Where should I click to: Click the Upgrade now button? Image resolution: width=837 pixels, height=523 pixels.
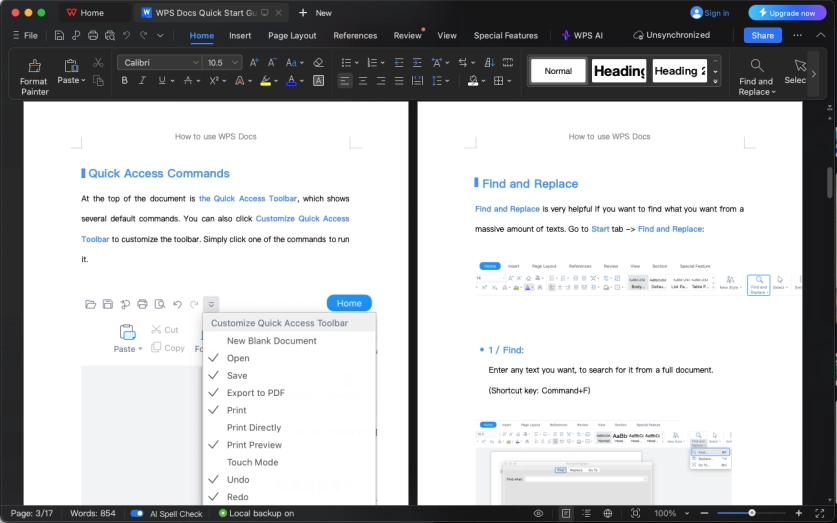click(x=787, y=13)
